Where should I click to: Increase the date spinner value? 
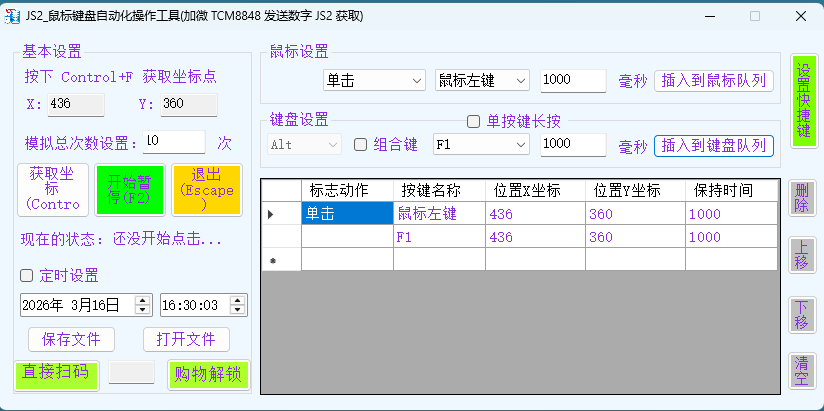coord(142,301)
